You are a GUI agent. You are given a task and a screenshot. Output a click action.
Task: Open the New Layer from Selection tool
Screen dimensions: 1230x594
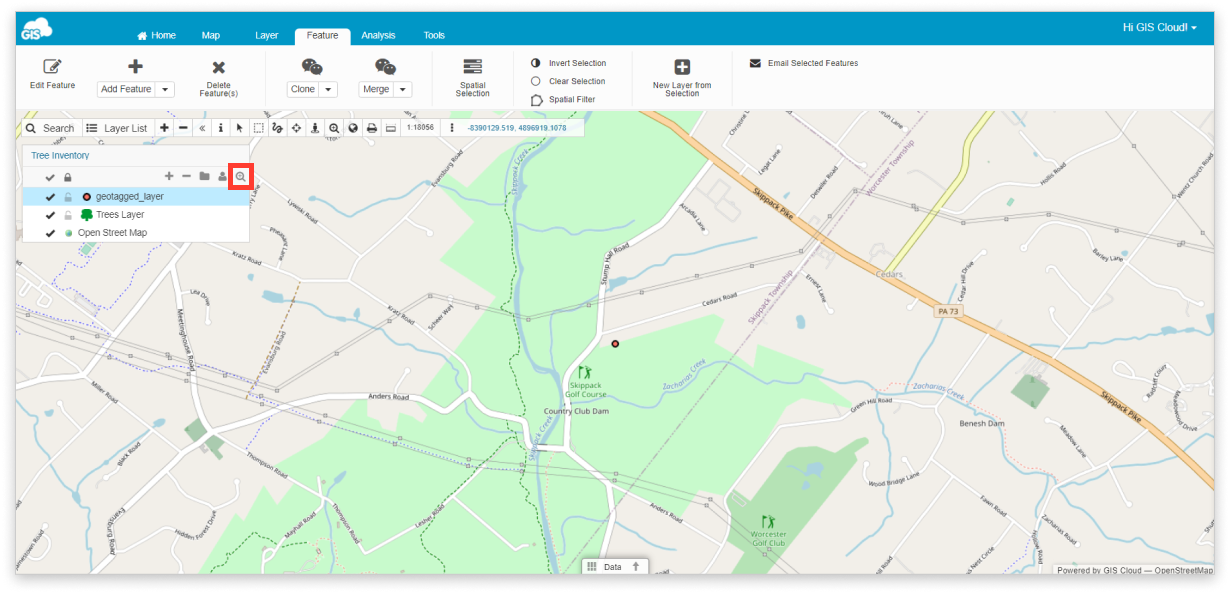pos(681,78)
